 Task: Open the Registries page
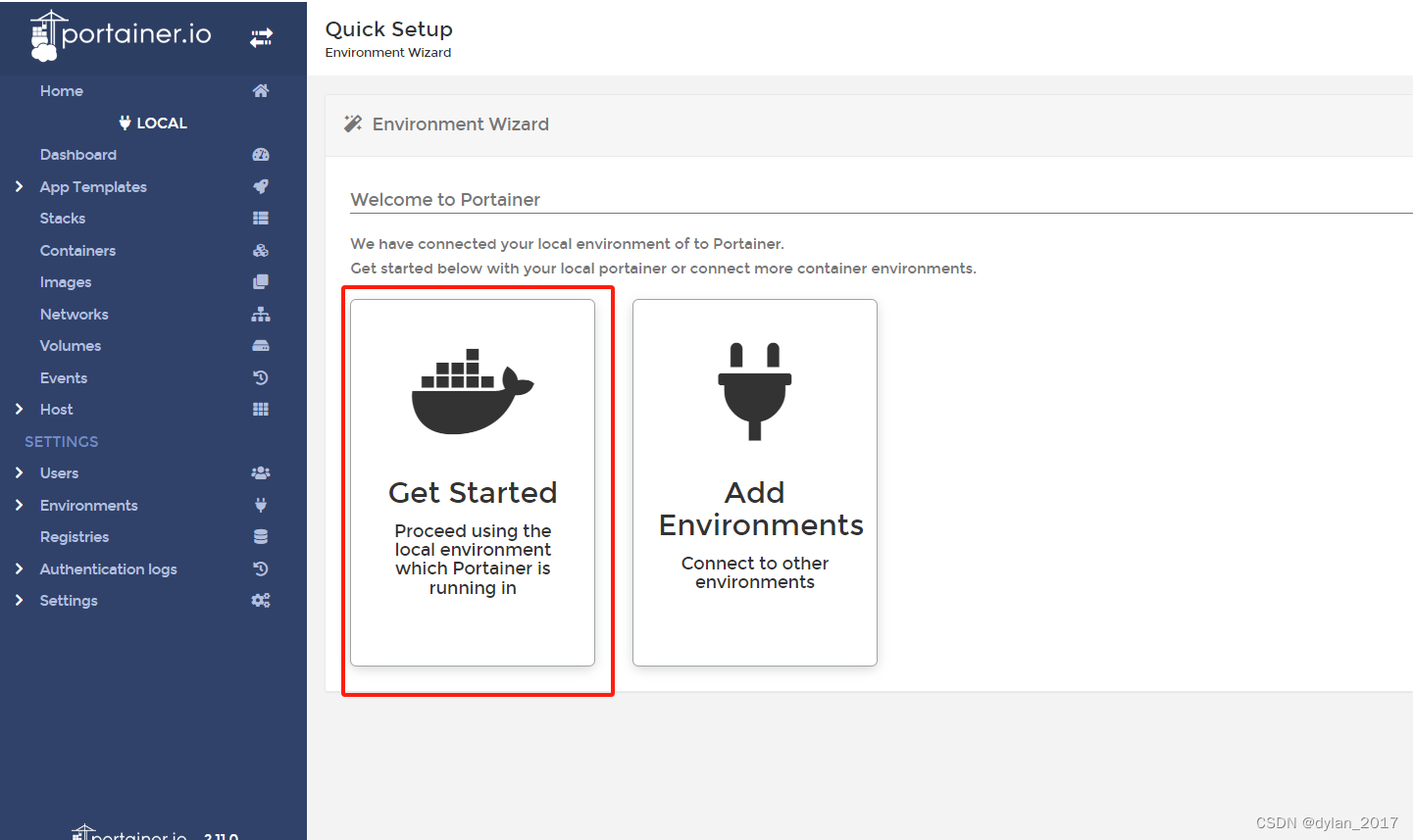tap(75, 537)
